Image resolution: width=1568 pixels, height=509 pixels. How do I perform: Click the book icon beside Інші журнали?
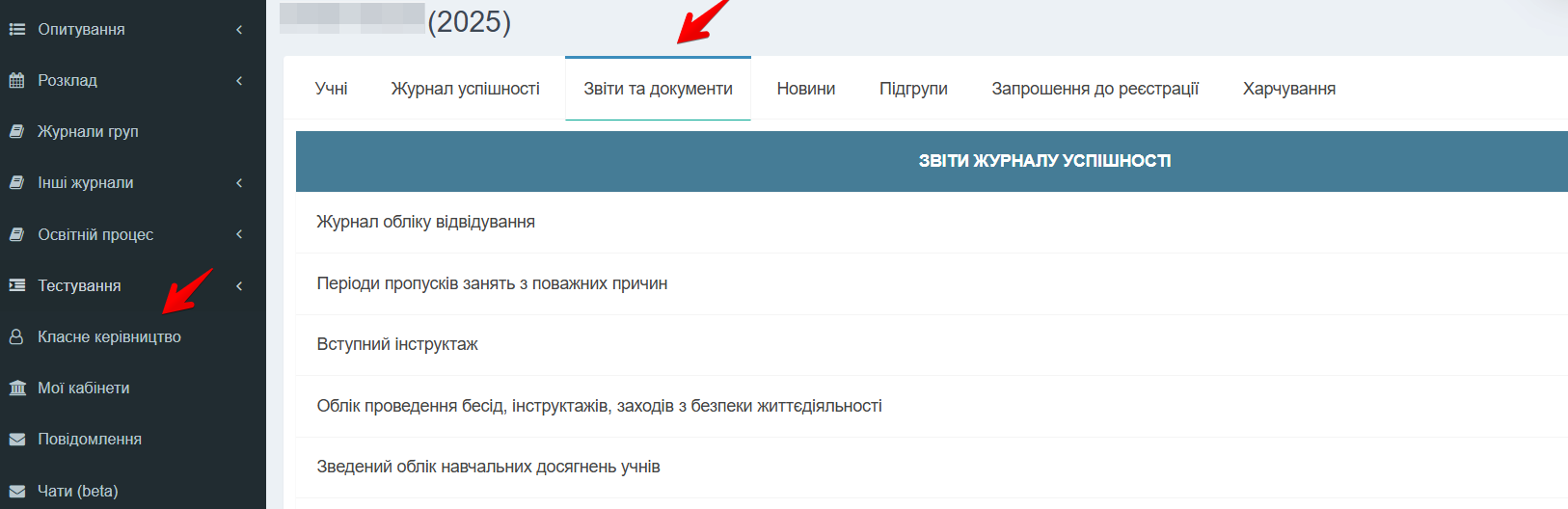16,183
